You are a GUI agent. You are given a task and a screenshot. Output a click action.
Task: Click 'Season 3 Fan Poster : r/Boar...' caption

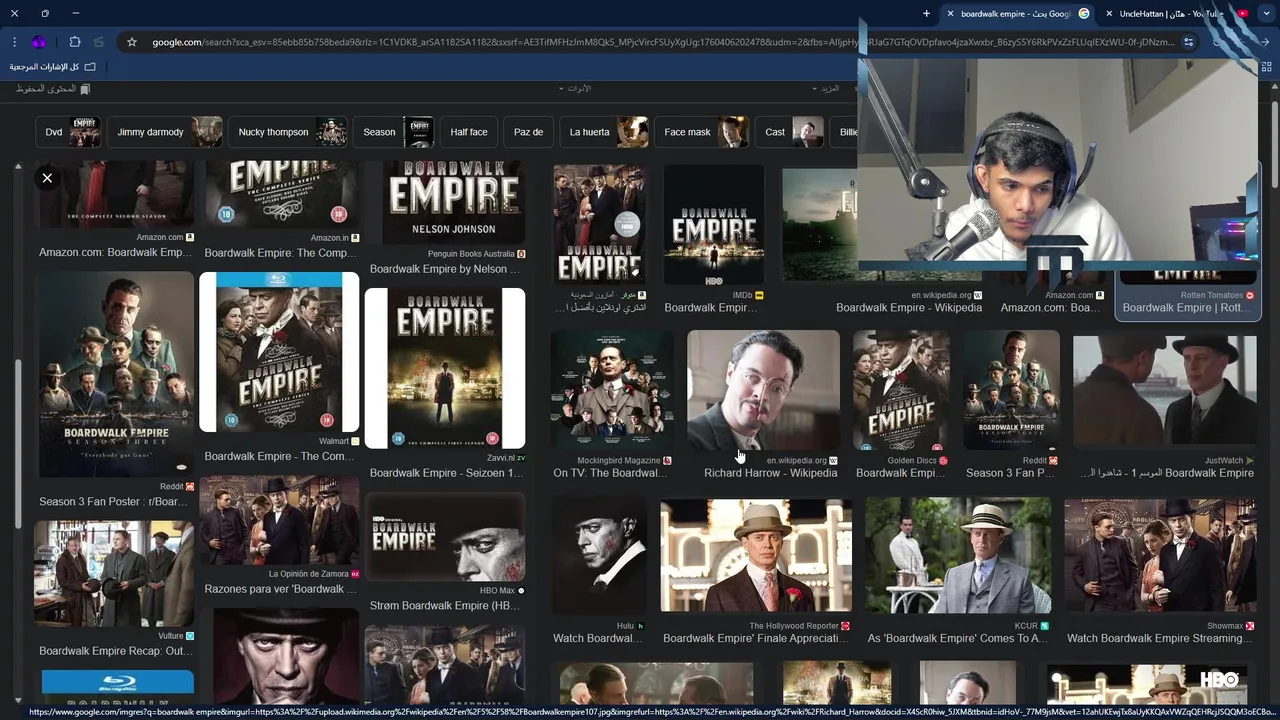[x=113, y=502]
